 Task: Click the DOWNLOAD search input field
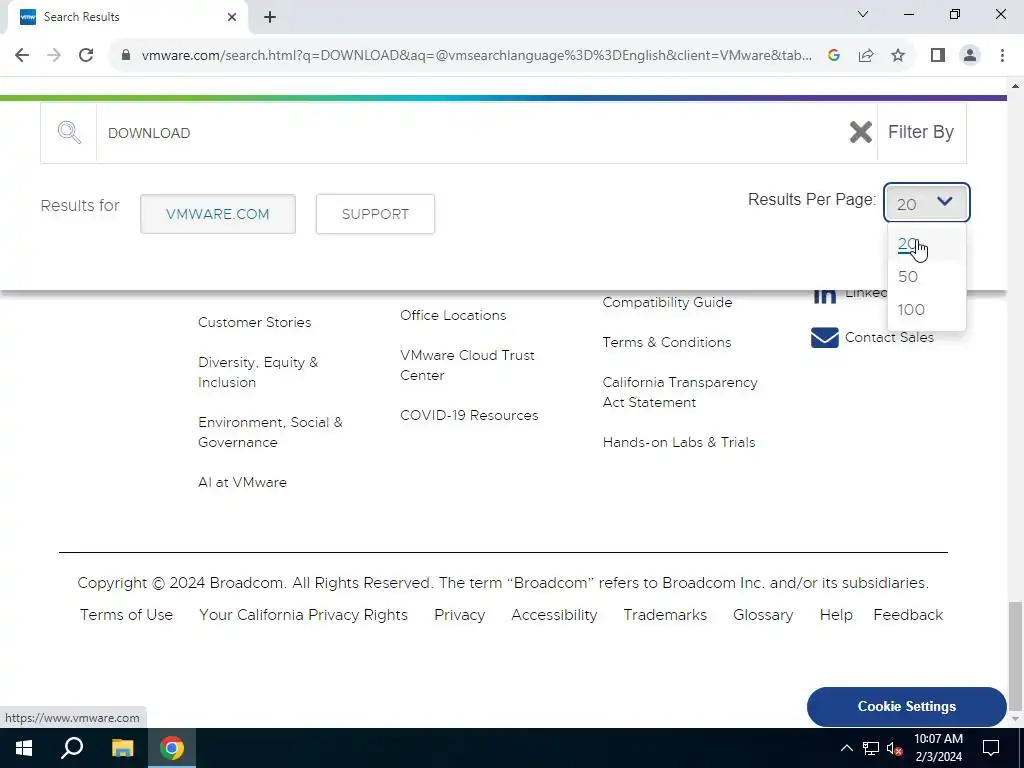pyautogui.click(x=470, y=133)
